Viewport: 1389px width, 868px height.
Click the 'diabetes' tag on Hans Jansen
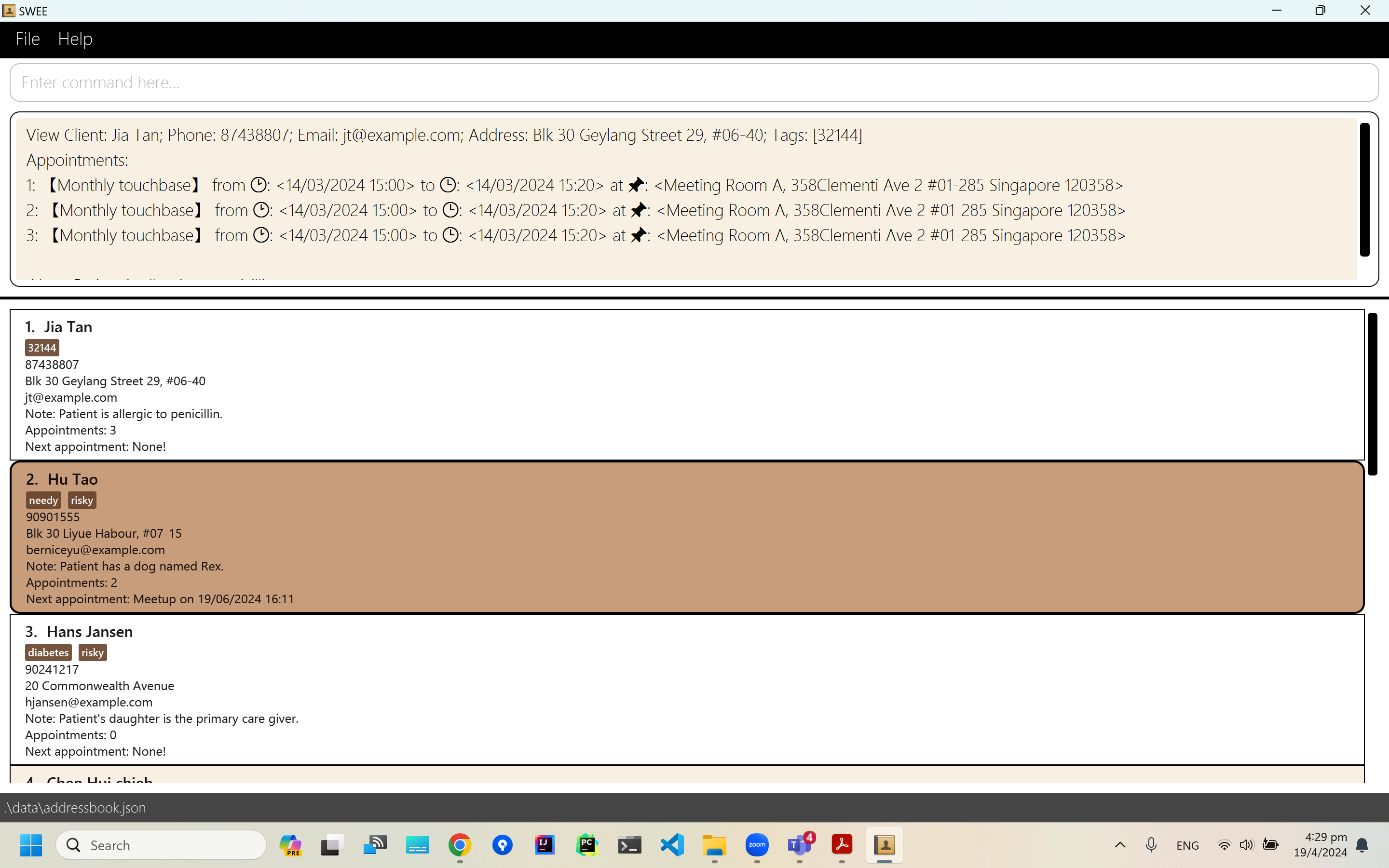[48, 653]
